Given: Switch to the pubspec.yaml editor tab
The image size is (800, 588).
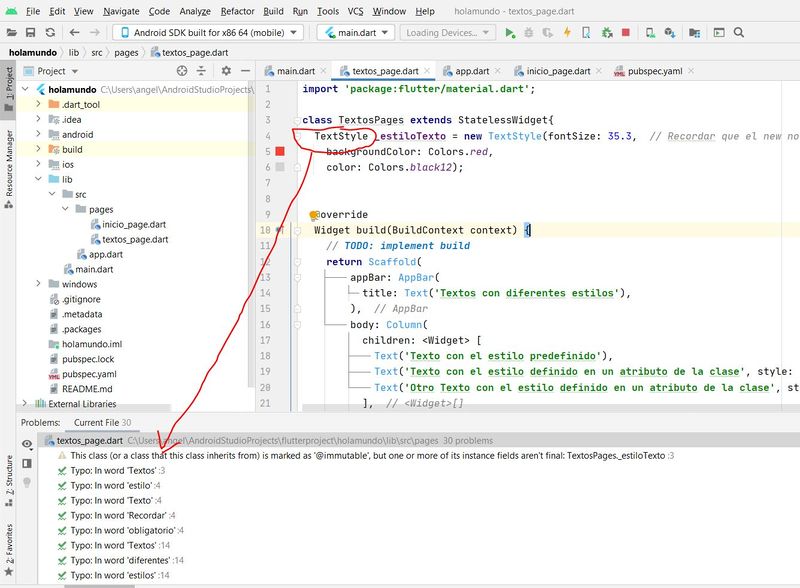Looking at the screenshot, I should click(655, 71).
